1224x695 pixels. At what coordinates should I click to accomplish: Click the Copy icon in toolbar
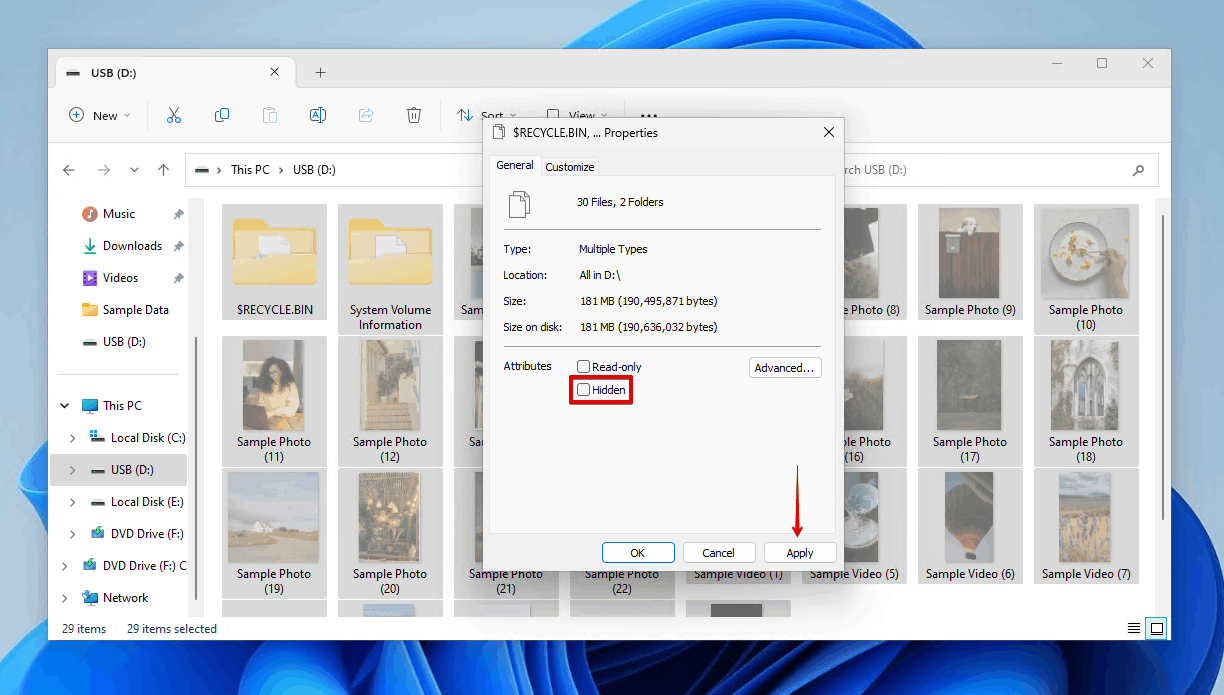click(x=222, y=115)
